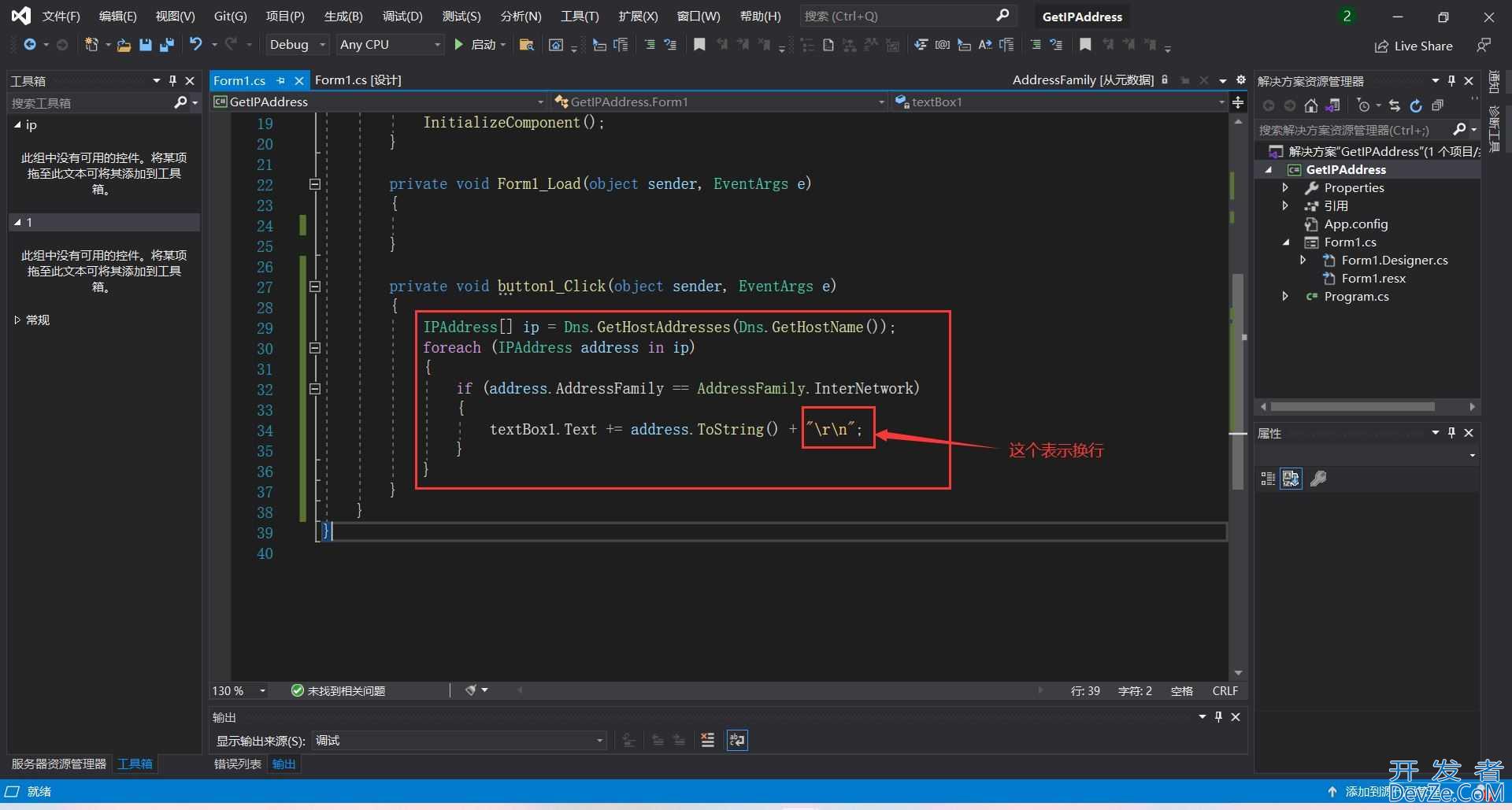Screen dimensions: 1512x810
Task: Collapse all items in Solution Explorer
Action: [x=1437, y=105]
